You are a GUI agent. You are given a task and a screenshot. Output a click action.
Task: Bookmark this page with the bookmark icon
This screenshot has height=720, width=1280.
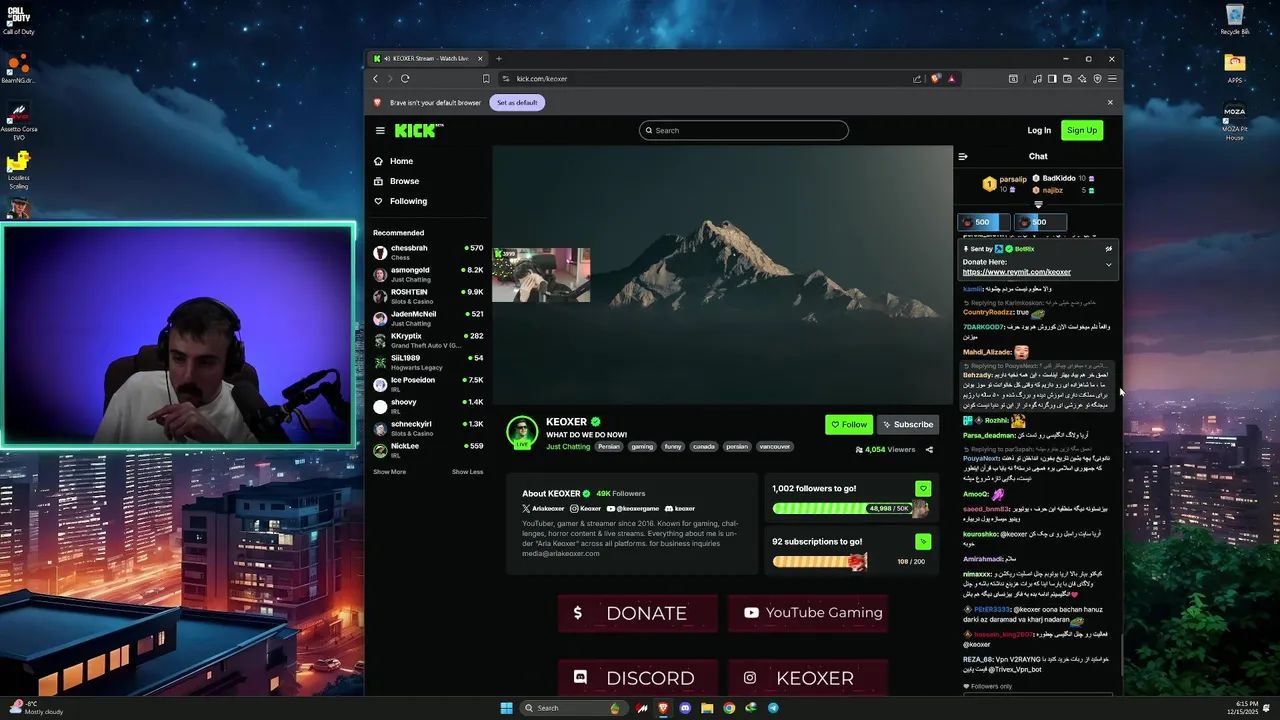[486, 79]
